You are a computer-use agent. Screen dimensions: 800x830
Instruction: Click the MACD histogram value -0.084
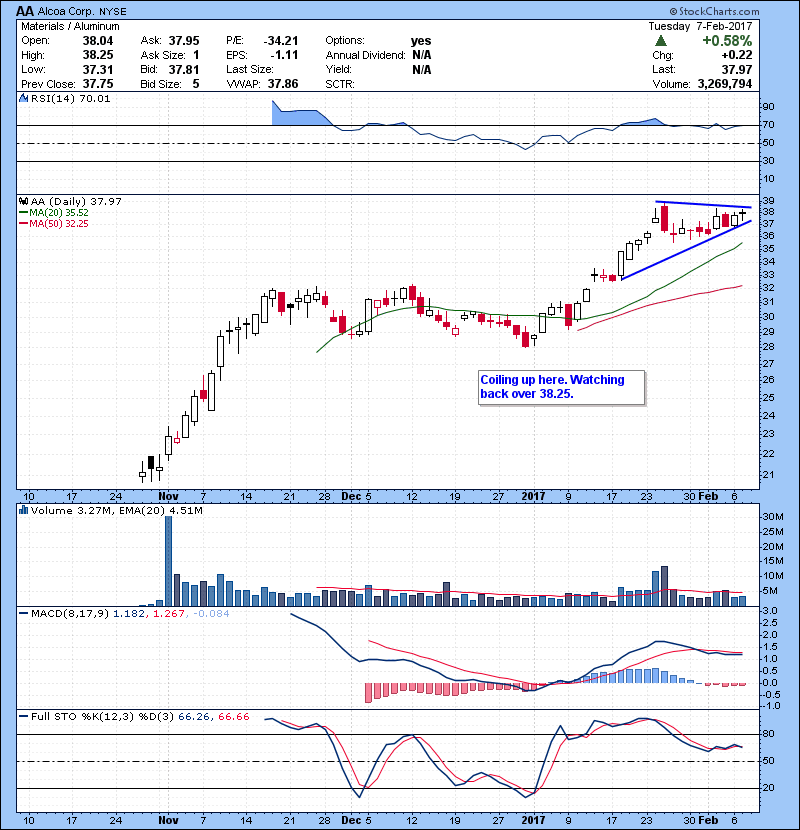coord(211,614)
